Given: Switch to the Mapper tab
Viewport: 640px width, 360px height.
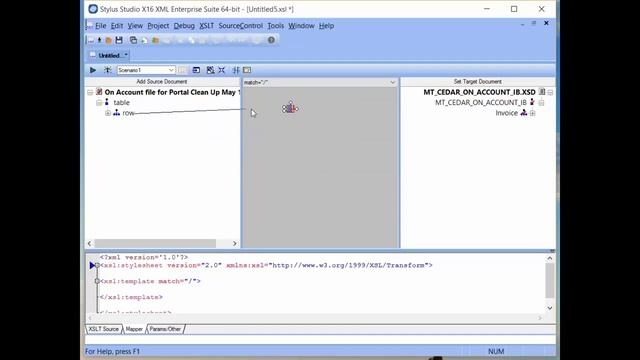Looking at the screenshot, I should click(134, 329).
